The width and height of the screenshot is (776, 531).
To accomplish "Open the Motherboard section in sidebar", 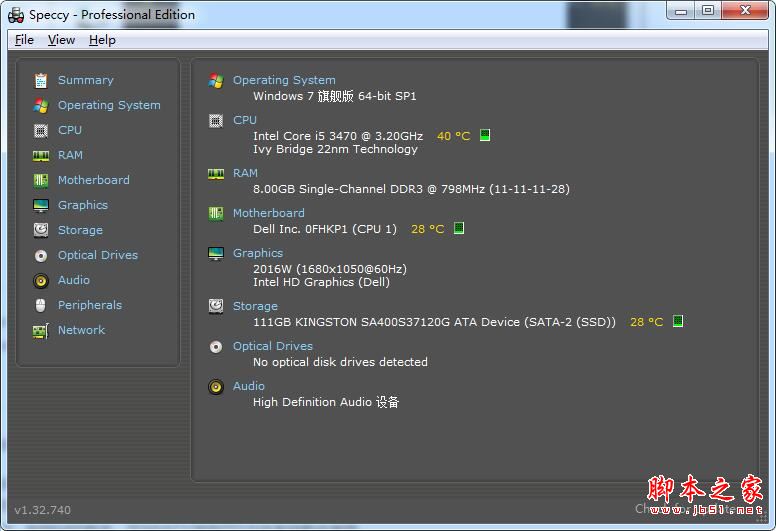I will coord(94,180).
